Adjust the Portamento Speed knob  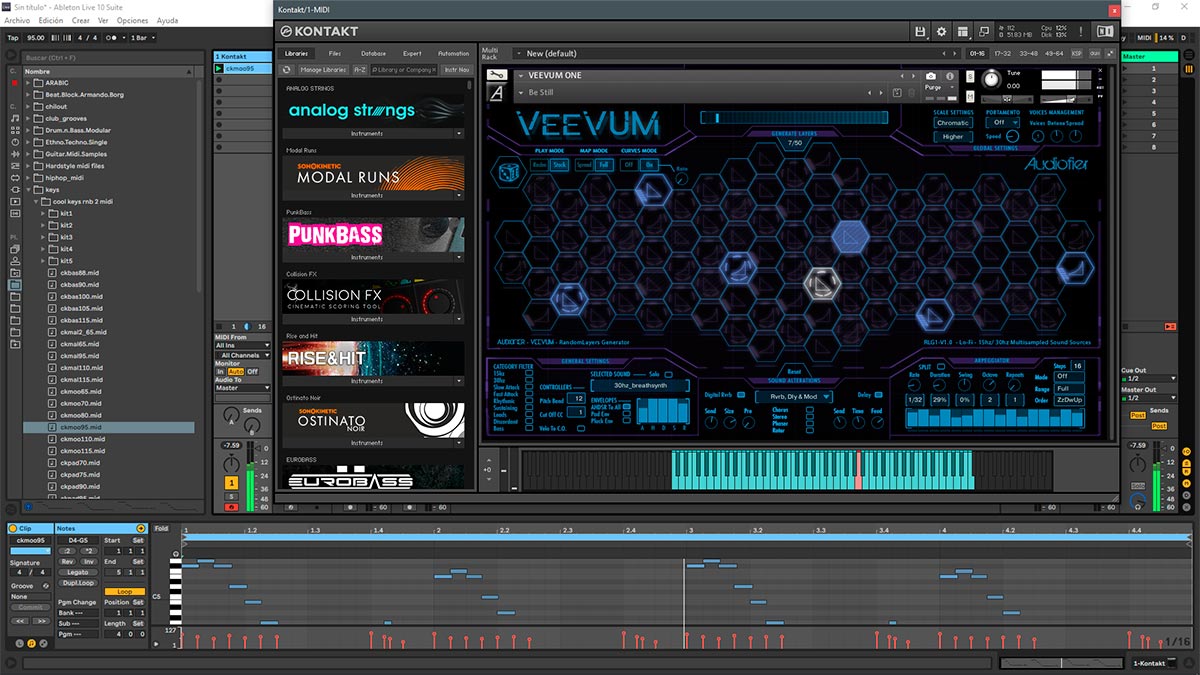[x=1013, y=136]
